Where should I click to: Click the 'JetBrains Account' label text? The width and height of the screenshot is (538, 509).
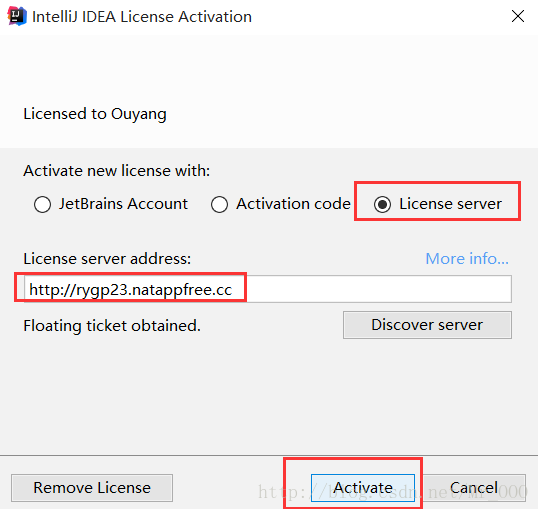pos(123,204)
